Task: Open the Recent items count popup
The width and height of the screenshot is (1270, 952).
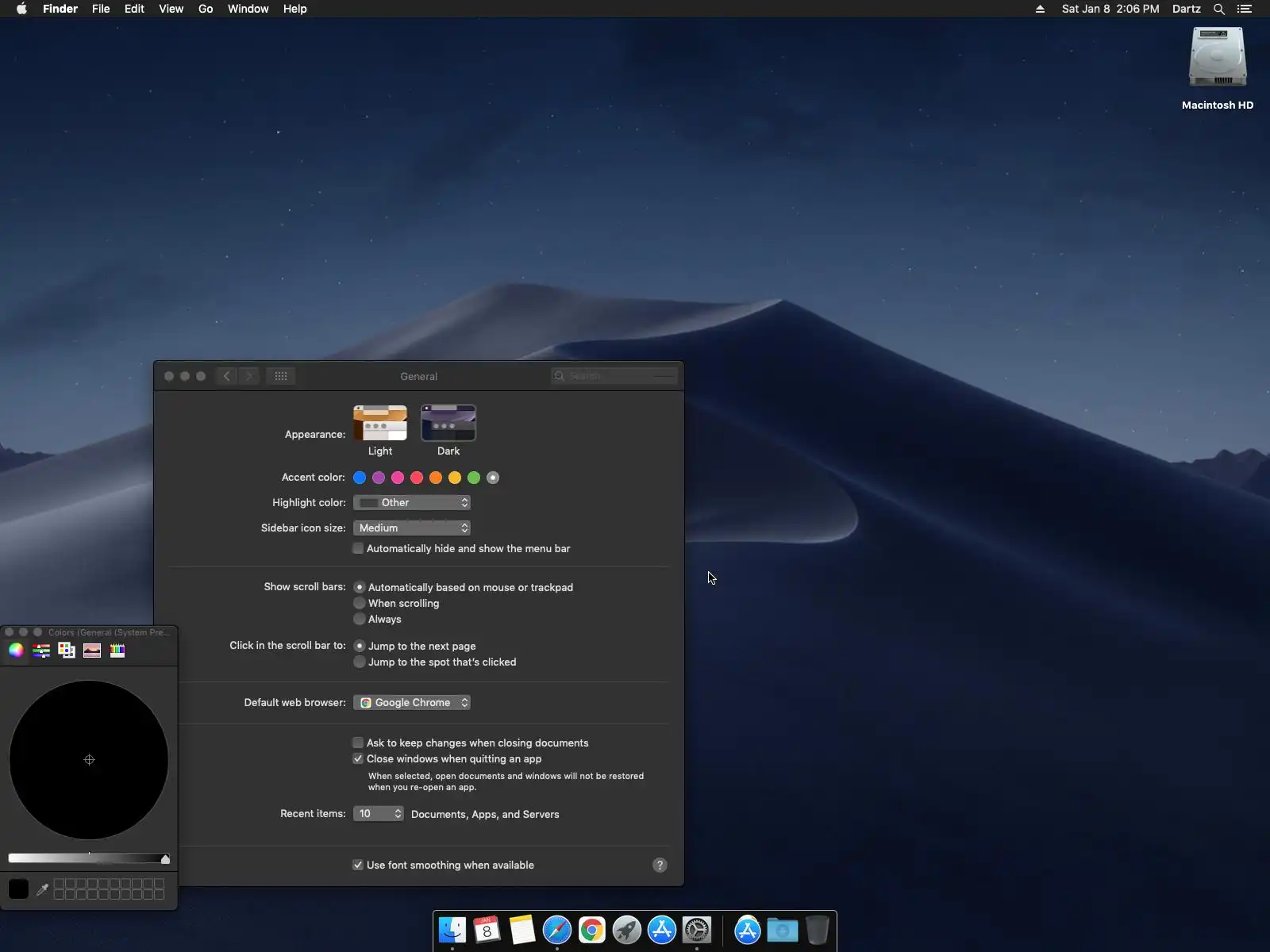Action: pos(379,813)
